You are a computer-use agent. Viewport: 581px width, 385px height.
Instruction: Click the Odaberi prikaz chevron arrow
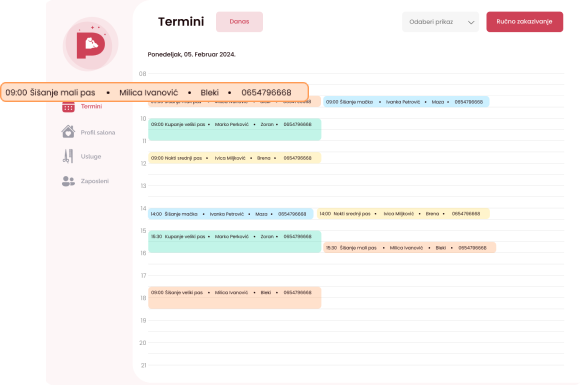point(471,22)
